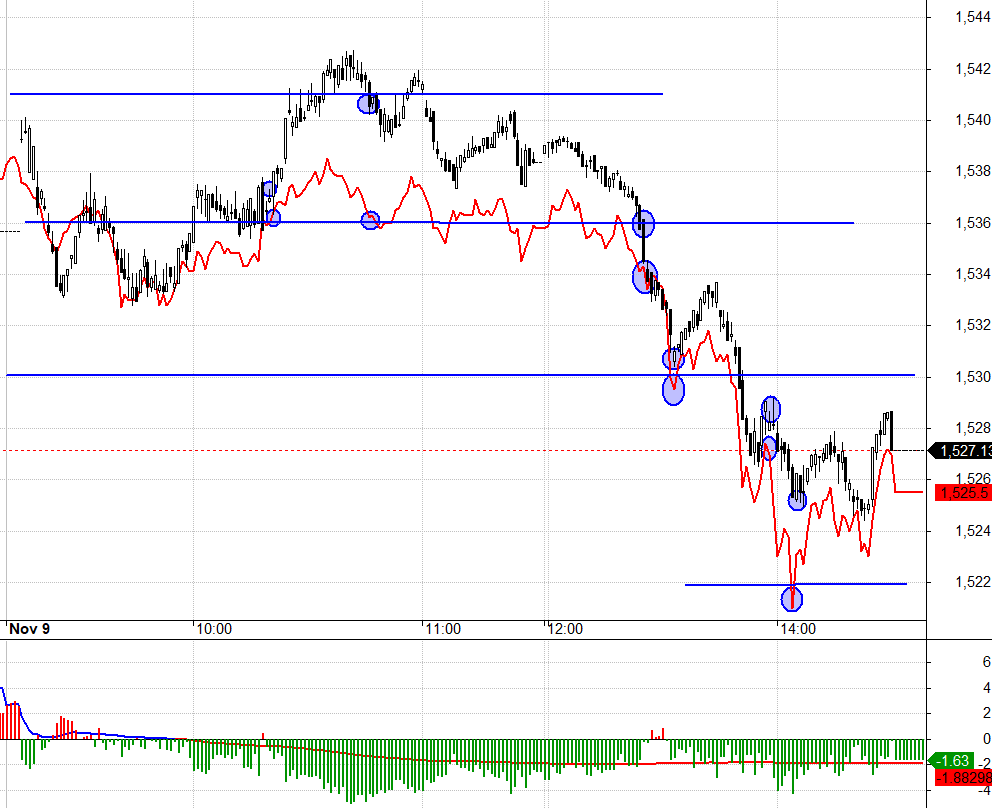This screenshot has height=808, width=992.
Task: Click the Nov 9 date label
Action: 30,629
